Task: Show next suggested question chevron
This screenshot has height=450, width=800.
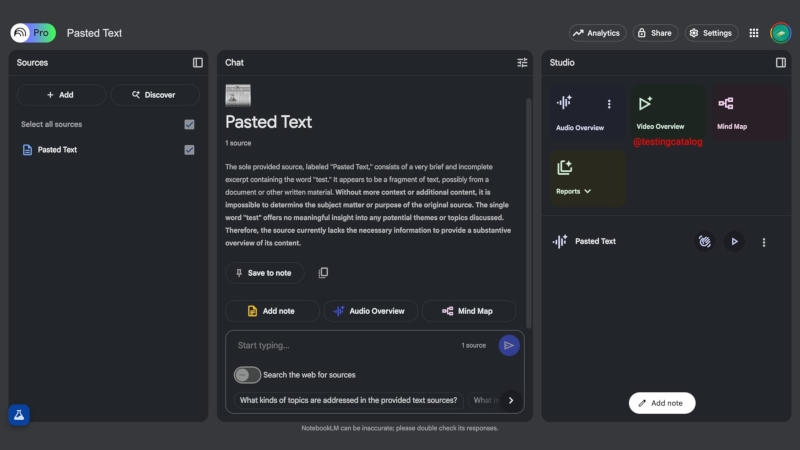Action: pyautogui.click(x=511, y=400)
